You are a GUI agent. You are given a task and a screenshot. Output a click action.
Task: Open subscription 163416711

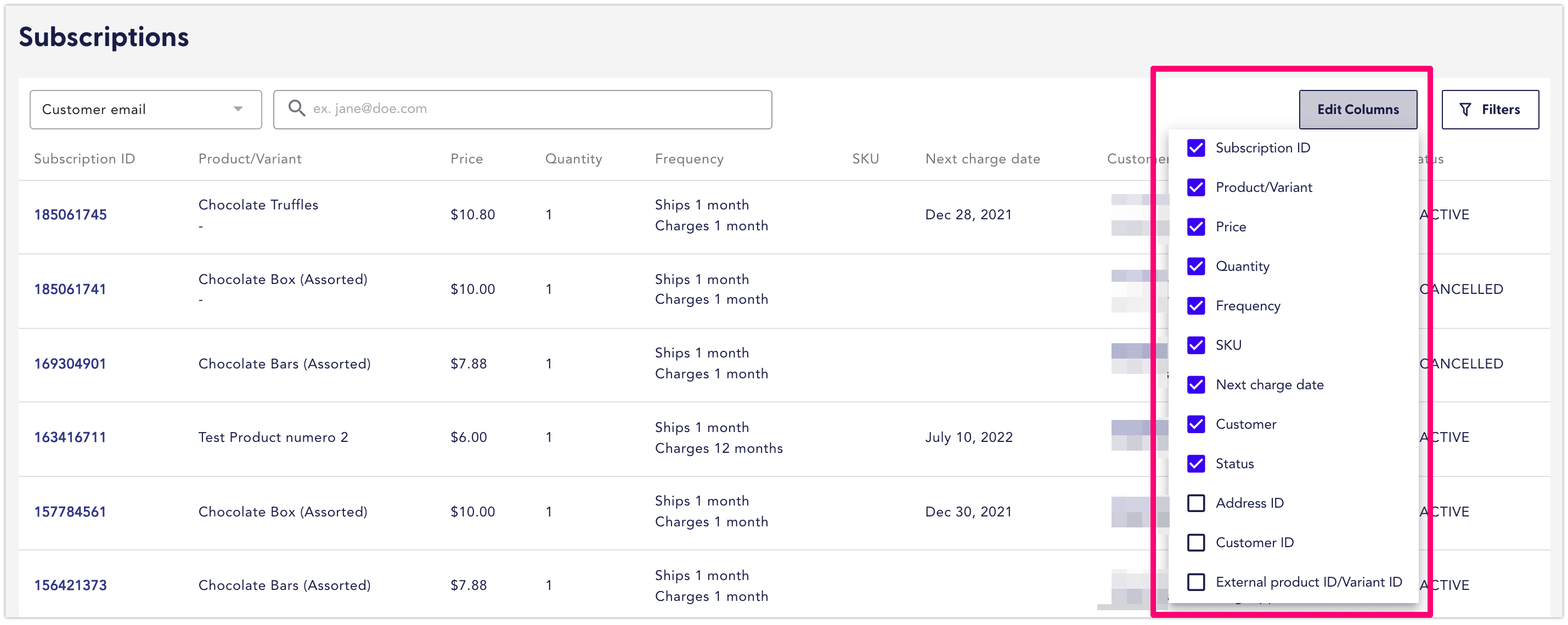coord(70,436)
